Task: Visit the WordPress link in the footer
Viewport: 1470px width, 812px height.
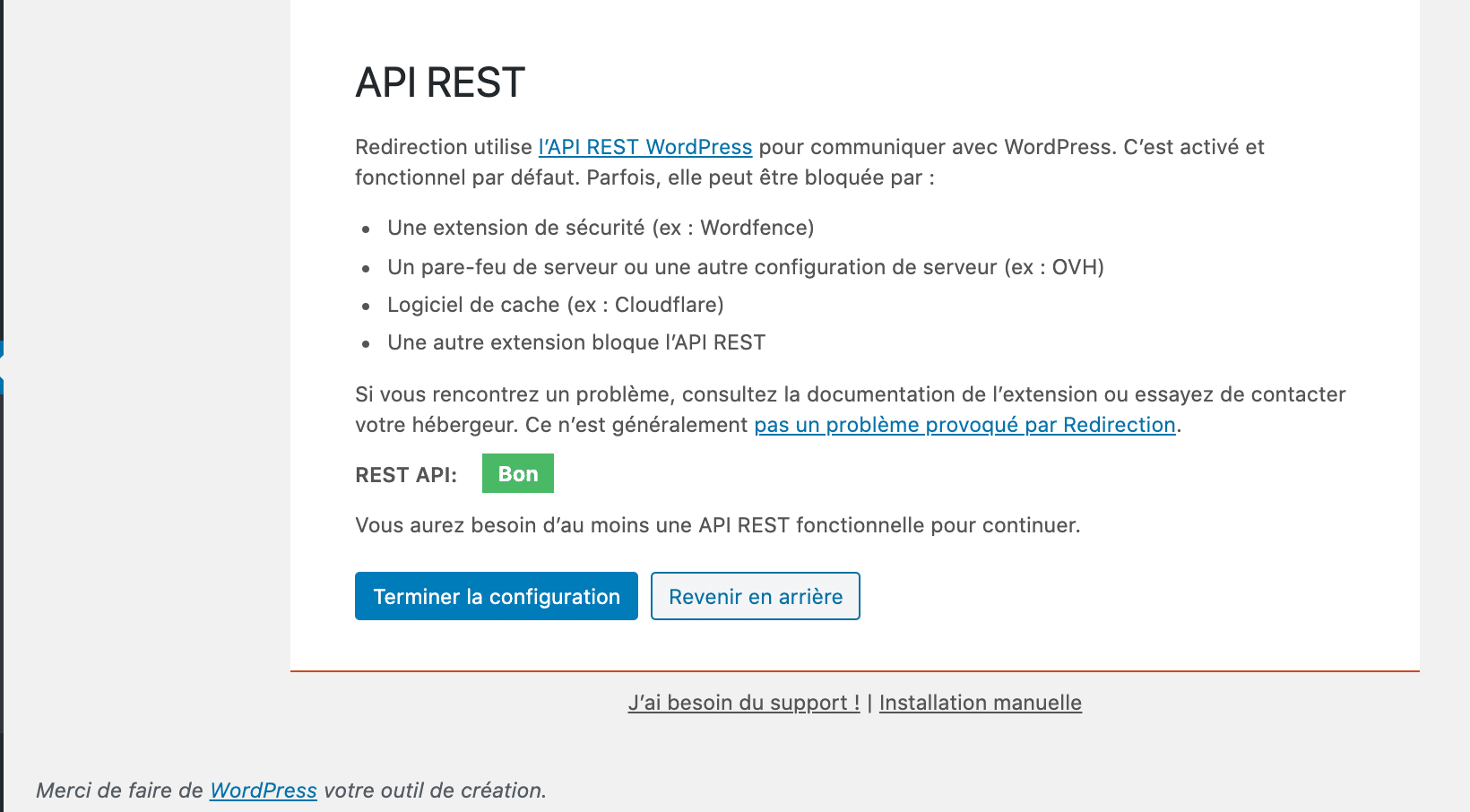Action: pyautogui.click(x=263, y=790)
